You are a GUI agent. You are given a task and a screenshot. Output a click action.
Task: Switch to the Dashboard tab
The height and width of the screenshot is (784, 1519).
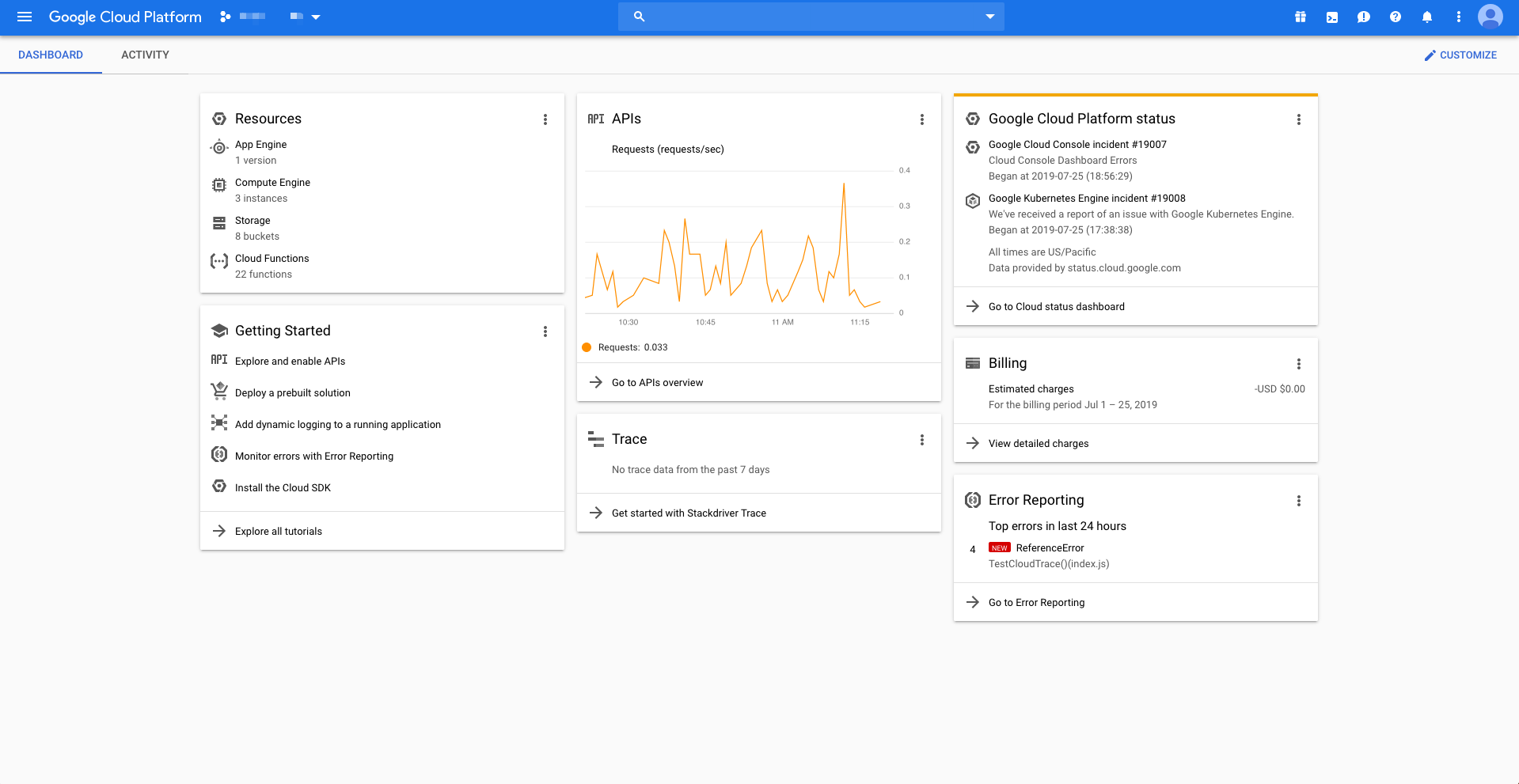point(51,55)
